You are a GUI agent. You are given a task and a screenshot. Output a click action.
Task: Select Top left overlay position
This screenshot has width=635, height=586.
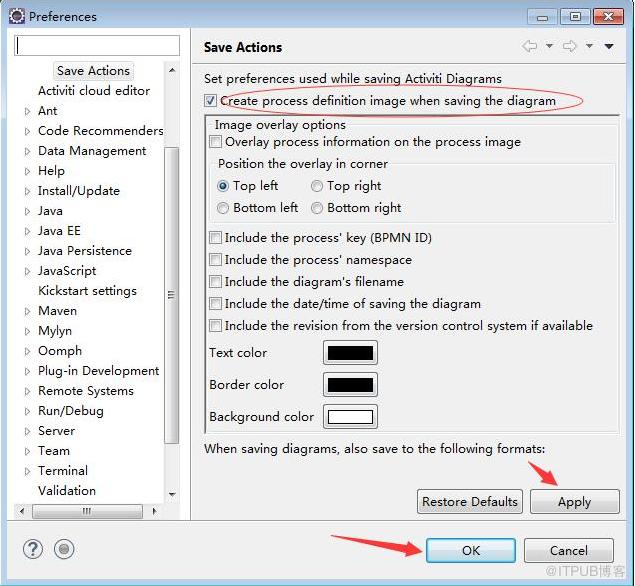coord(223,186)
